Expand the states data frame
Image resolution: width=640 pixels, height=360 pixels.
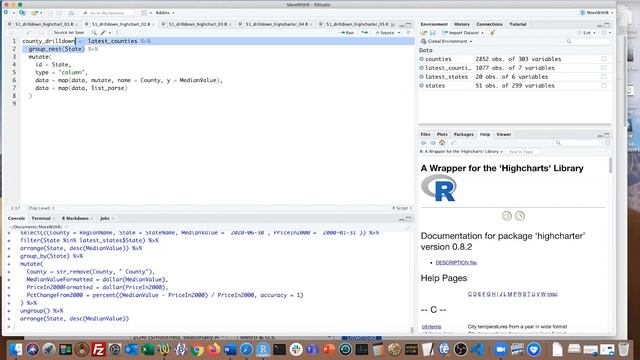coord(422,86)
